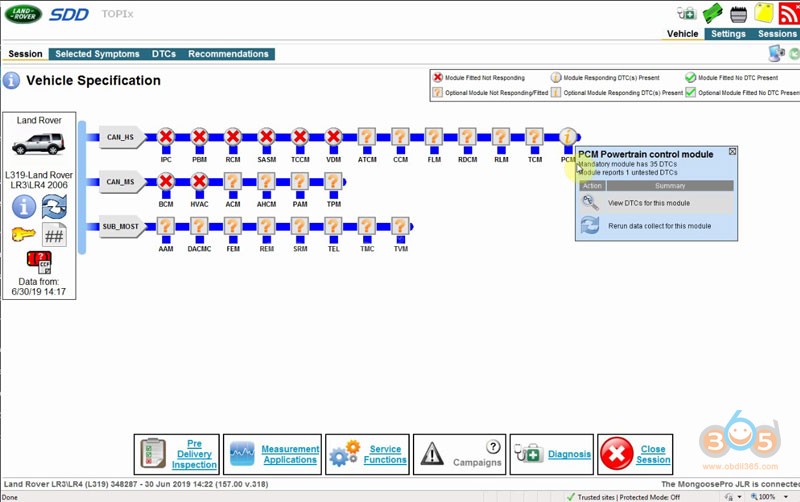Select the FLM module icon

[x=434, y=137]
